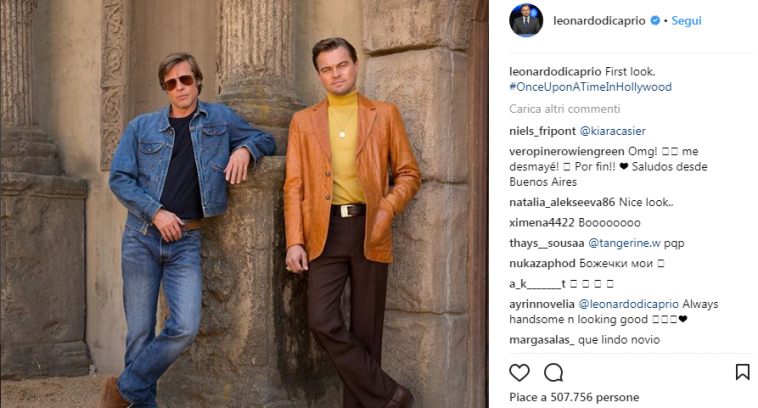View natalia_alekseeva86 profile
758x408 pixels.
coord(562,202)
